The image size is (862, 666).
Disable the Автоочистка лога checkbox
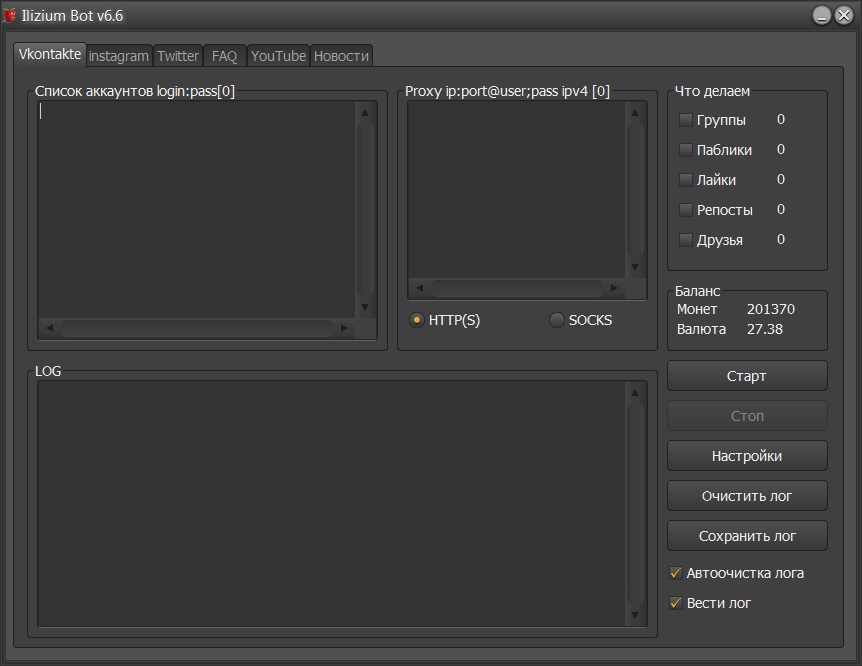(x=676, y=573)
